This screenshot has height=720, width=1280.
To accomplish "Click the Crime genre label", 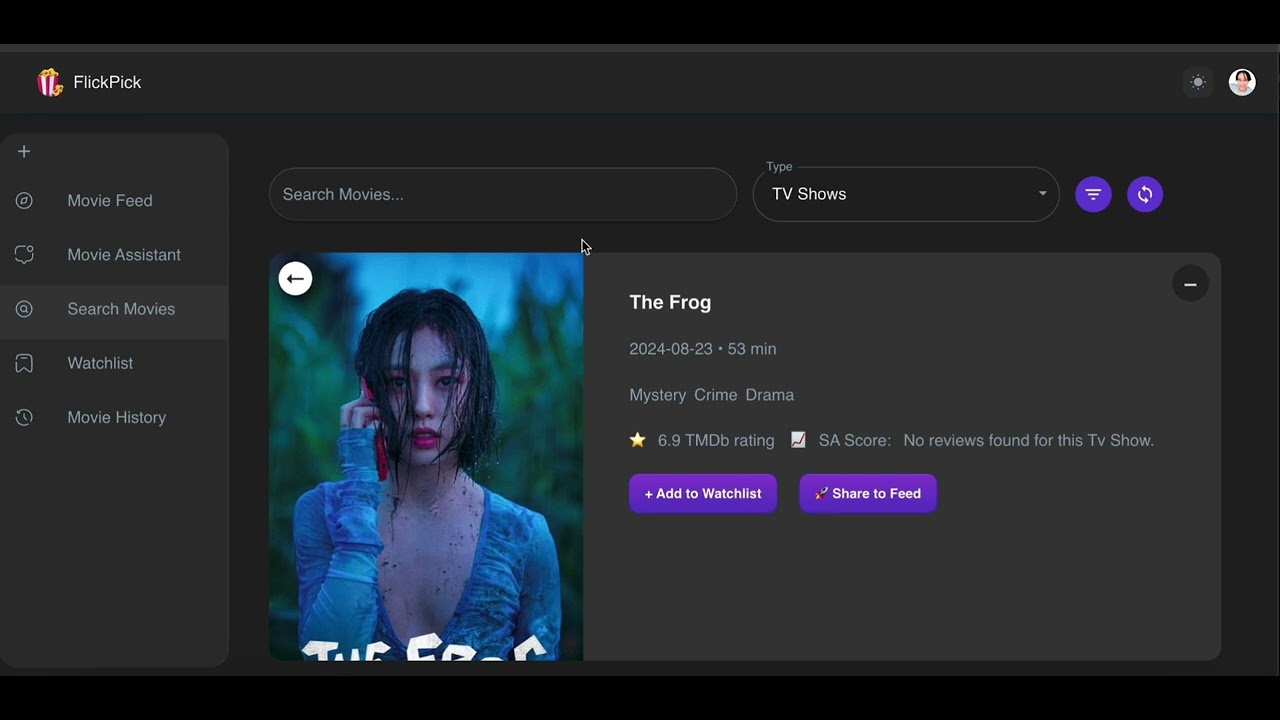I will (x=716, y=395).
